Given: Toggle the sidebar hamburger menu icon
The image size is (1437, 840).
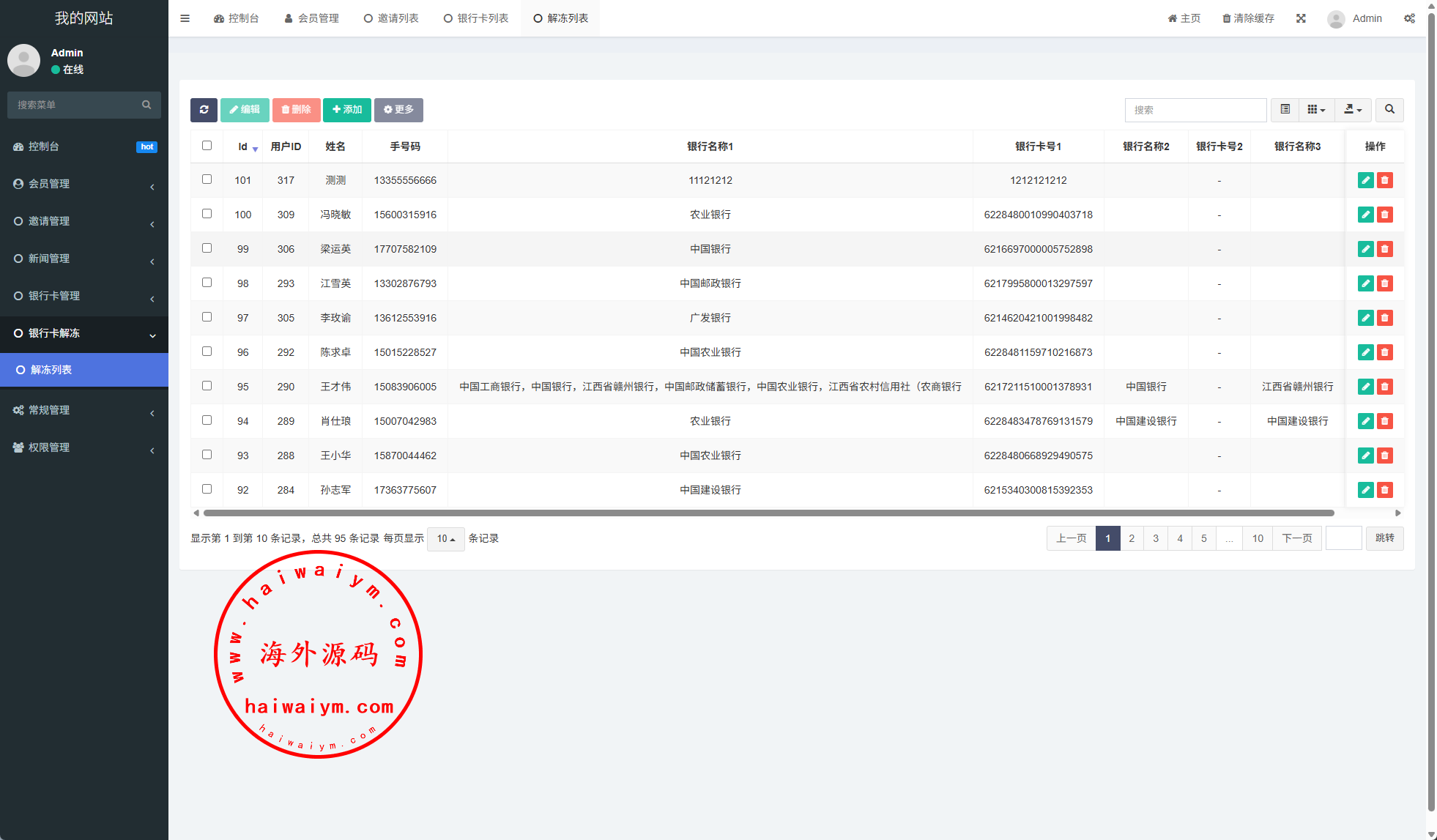Looking at the screenshot, I should point(185,18).
